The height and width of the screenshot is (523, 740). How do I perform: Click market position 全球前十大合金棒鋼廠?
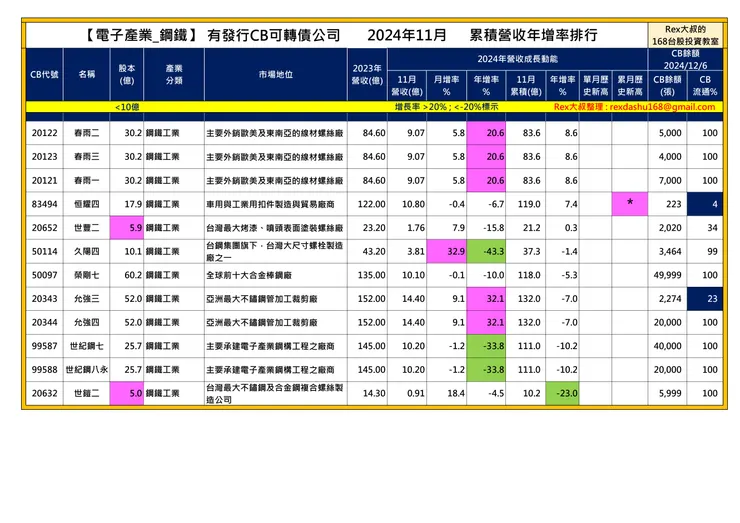[x=249, y=275]
